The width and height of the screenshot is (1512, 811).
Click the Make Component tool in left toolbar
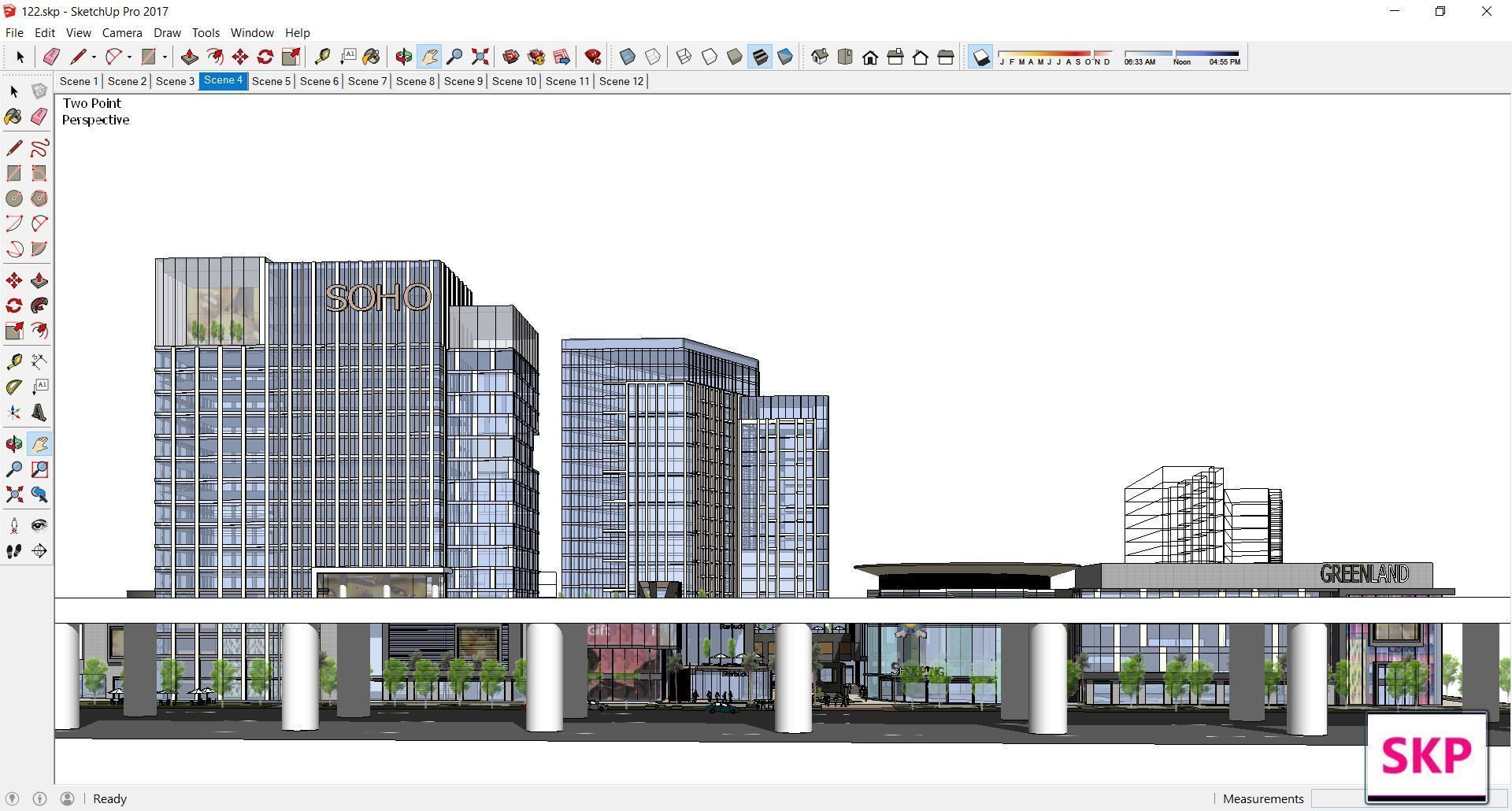pyautogui.click(x=39, y=91)
